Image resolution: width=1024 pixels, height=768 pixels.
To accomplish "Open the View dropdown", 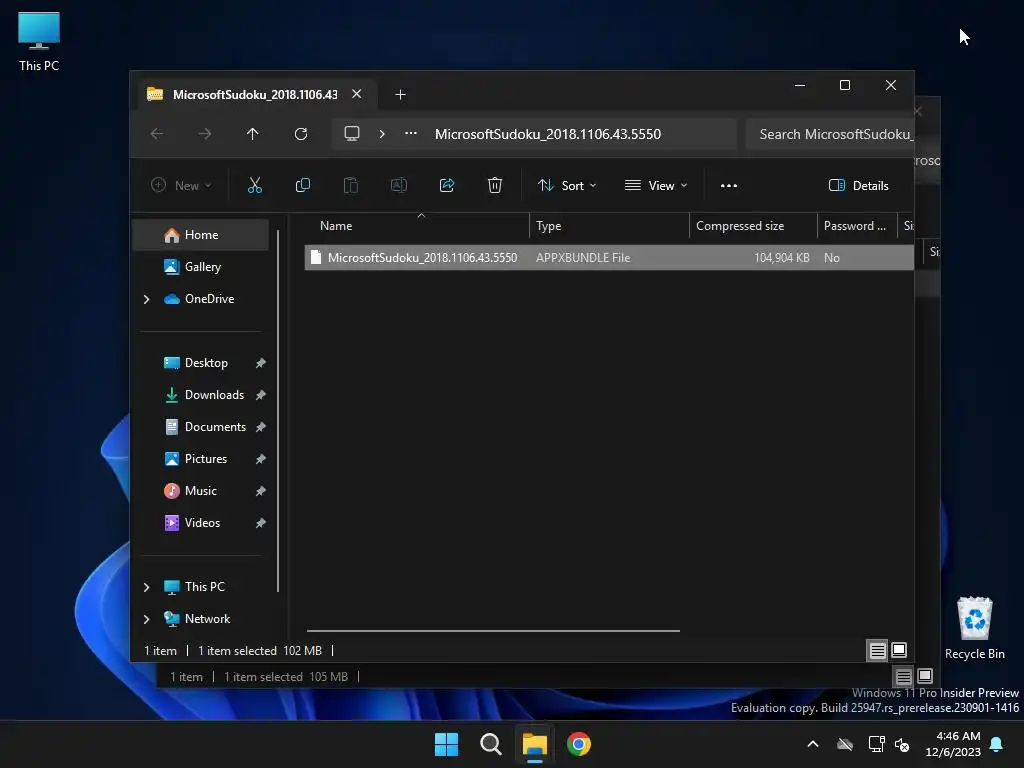I will click(x=656, y=185).
